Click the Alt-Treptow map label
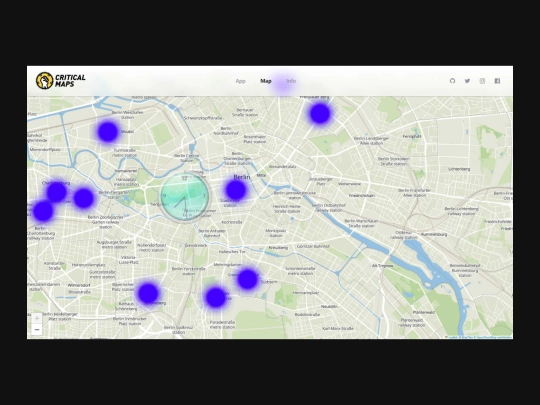Image resolution: width=540 pixels, height=405 pixels. (x=383, y=266)
